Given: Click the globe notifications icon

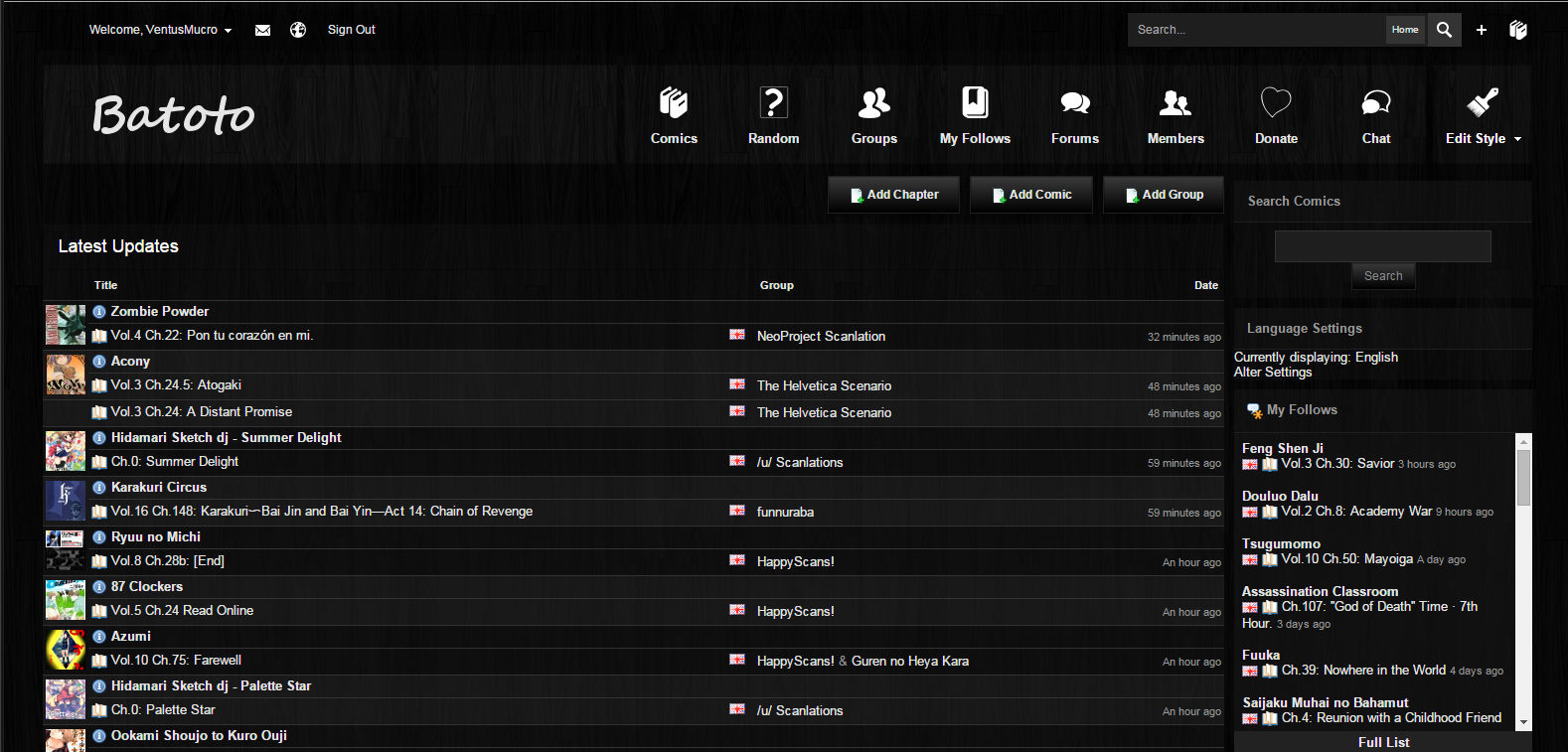Looking at the screenshot, I should (x=298, y=30).
